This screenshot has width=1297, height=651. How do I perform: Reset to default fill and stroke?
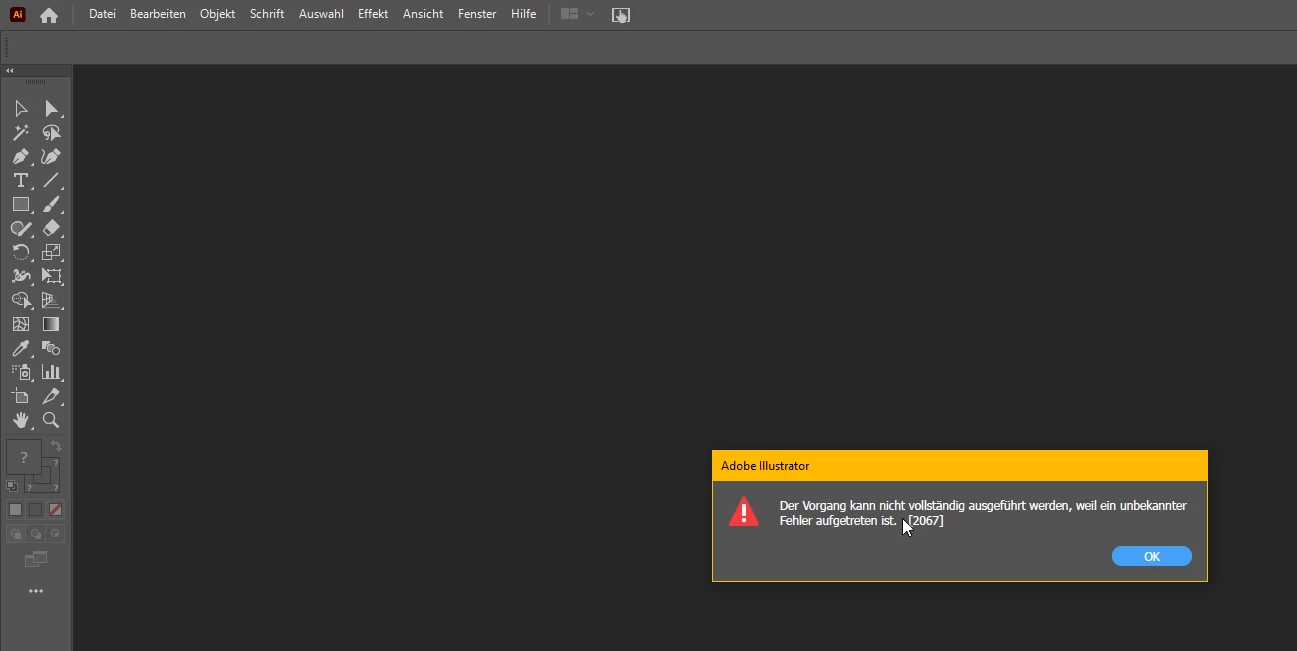(12, 486)
